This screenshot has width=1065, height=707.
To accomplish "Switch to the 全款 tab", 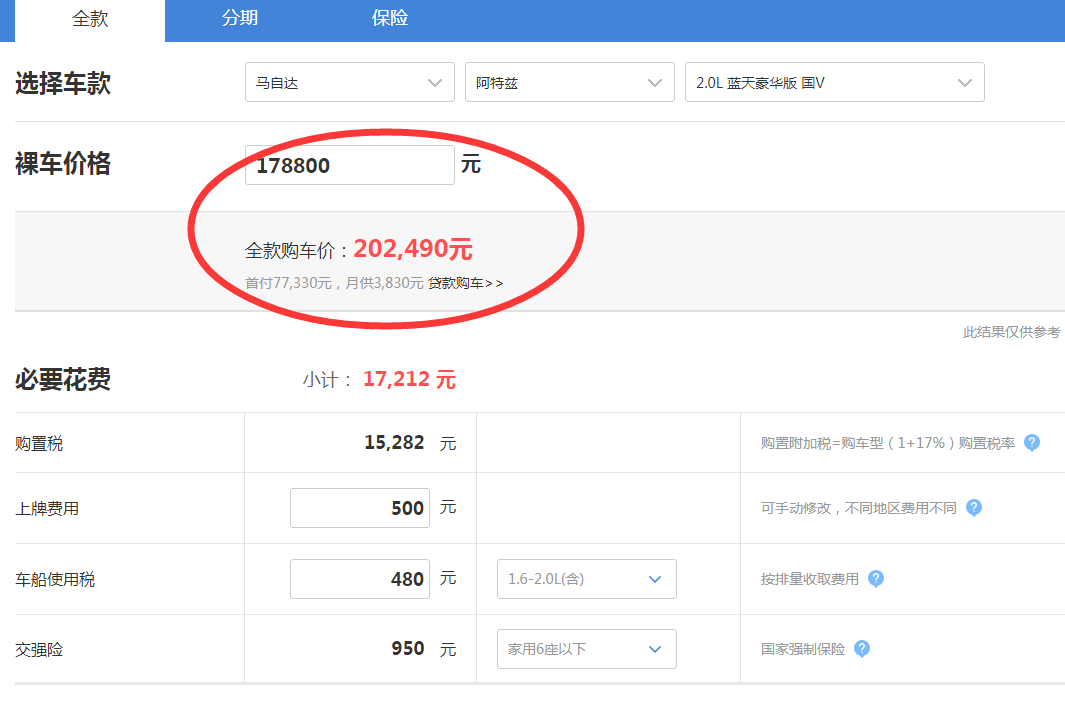I will (x=90, y=20).
